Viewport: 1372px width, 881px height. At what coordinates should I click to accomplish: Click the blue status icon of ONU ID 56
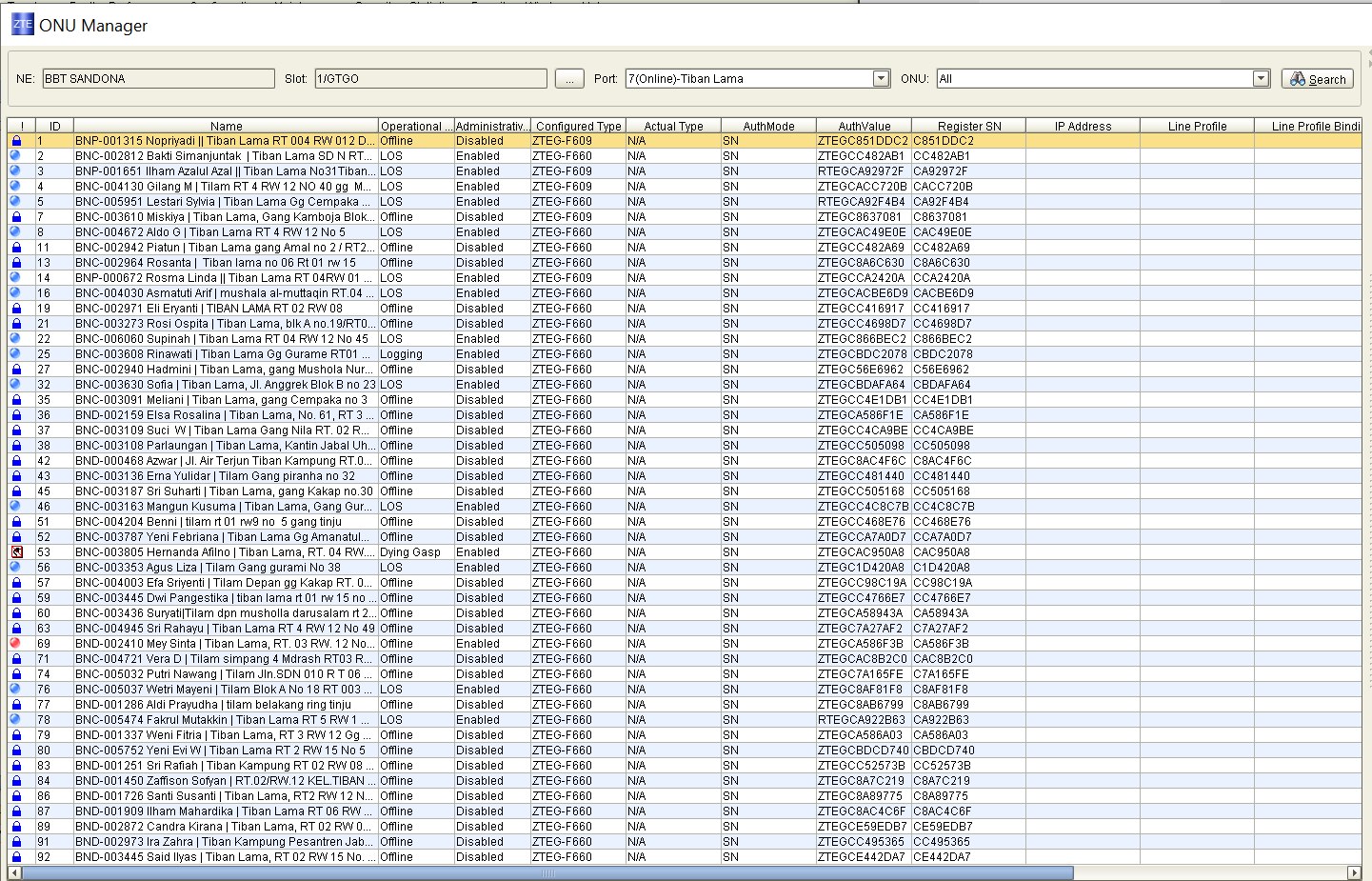(x=15, y=567)
